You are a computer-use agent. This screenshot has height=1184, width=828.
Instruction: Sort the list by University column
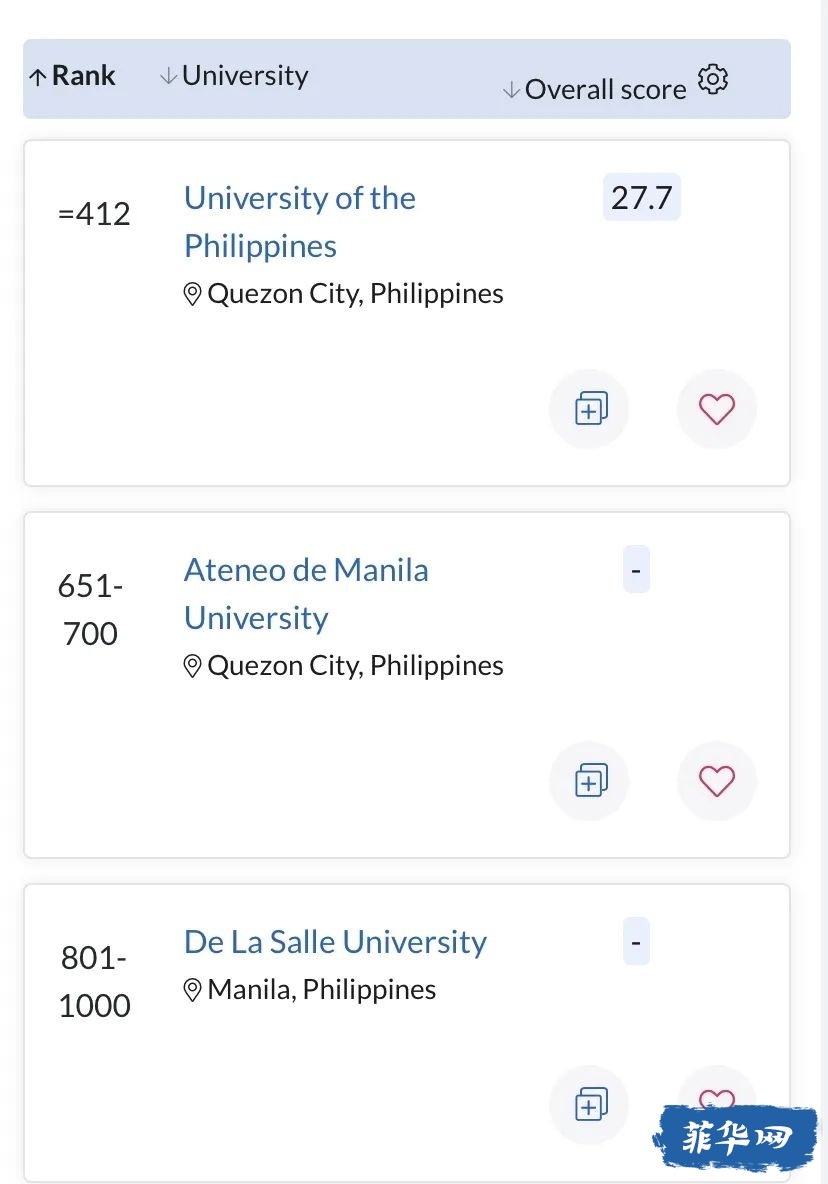pos(234,76)
